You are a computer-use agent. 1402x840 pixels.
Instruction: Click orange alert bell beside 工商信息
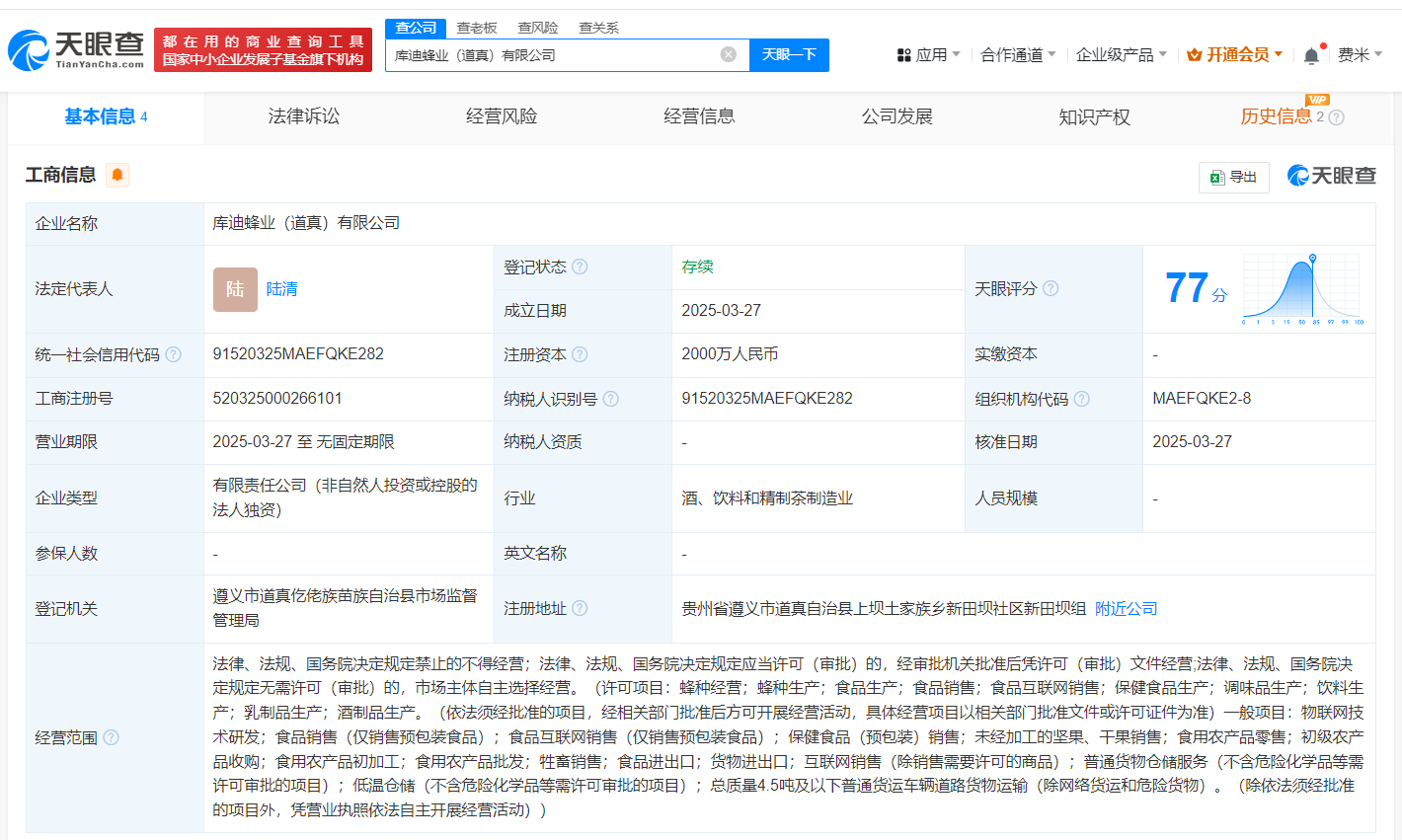(117, 175)
